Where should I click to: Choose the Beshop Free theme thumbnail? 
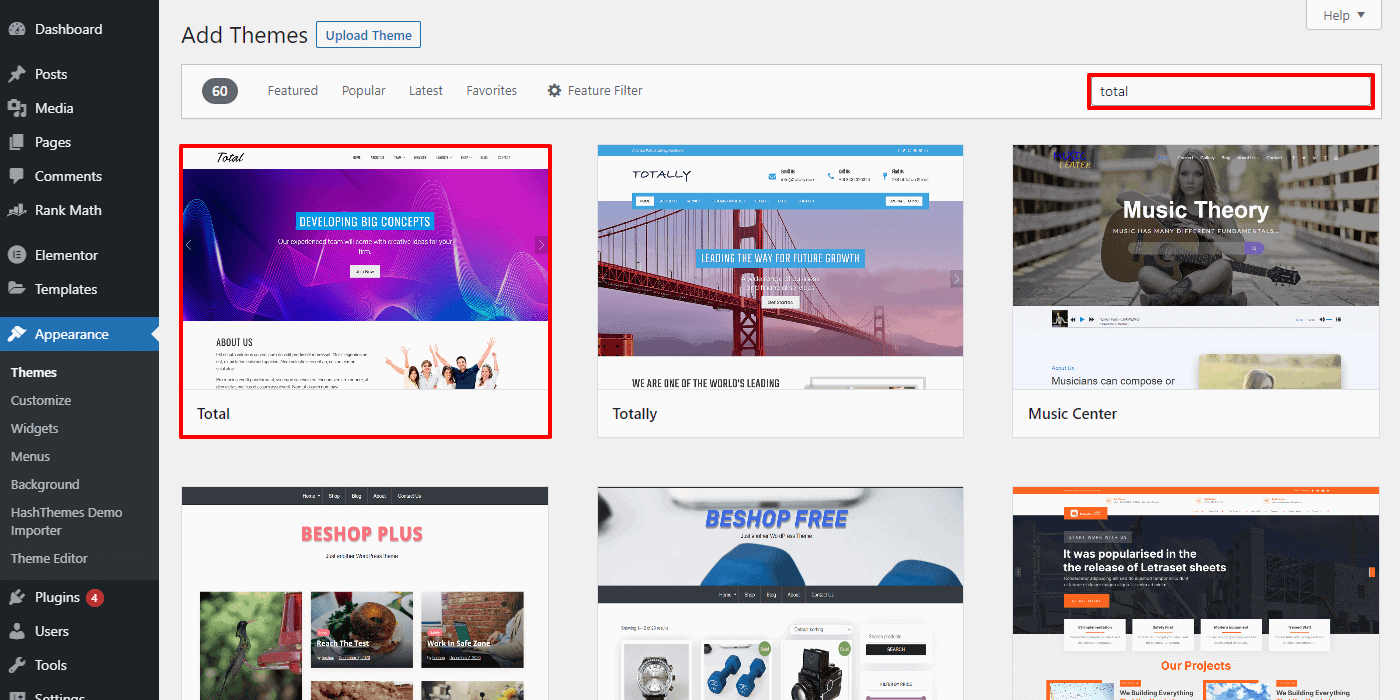[780, 593]
